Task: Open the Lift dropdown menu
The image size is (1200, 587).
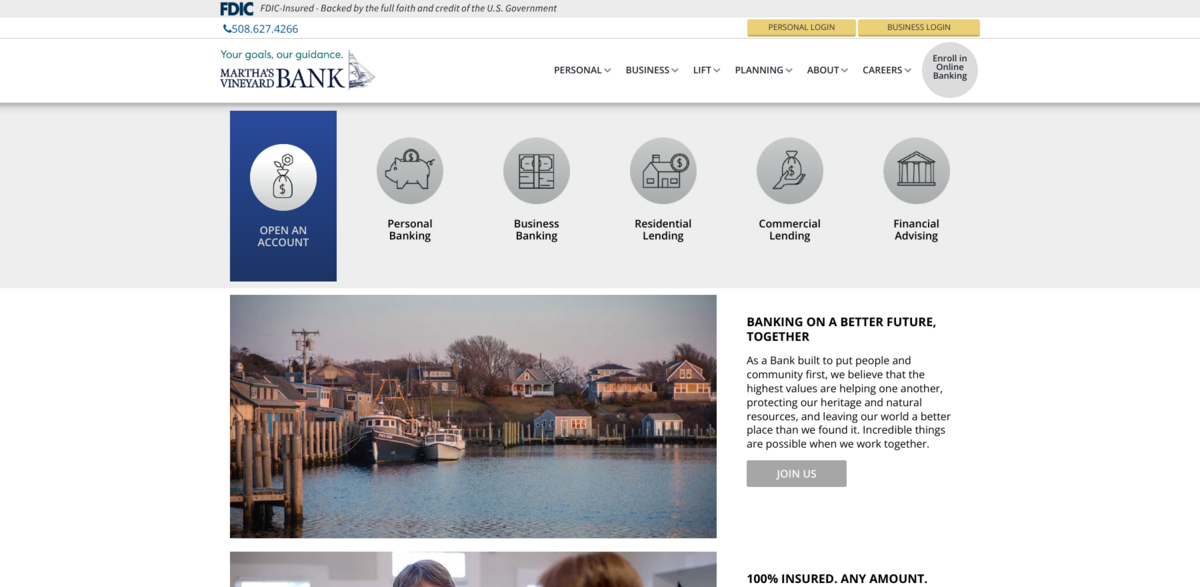Action: click(x=706, y=71)
